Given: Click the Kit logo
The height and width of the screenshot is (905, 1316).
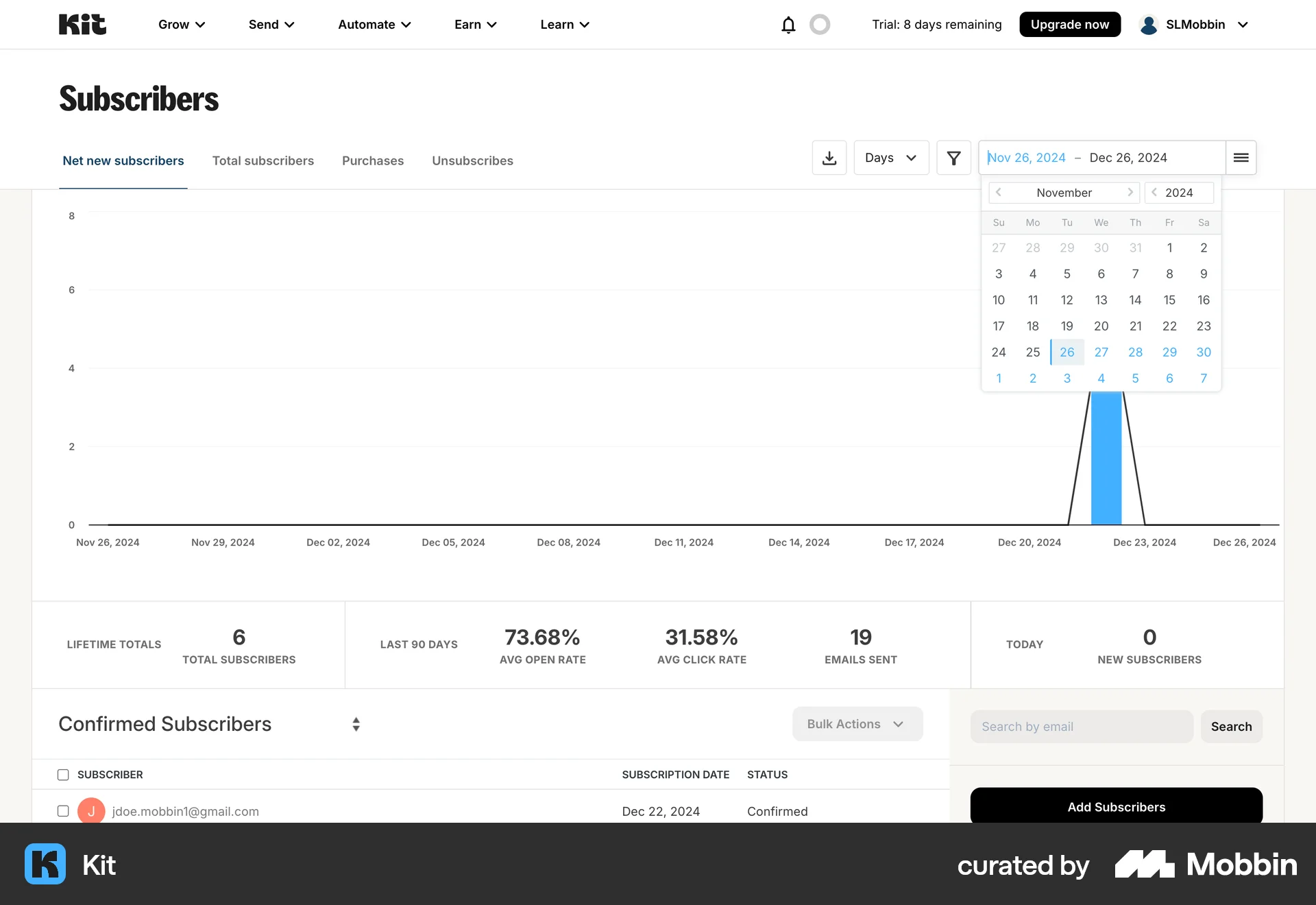Looking at the screenshot, I should click(x=82, y=24).
